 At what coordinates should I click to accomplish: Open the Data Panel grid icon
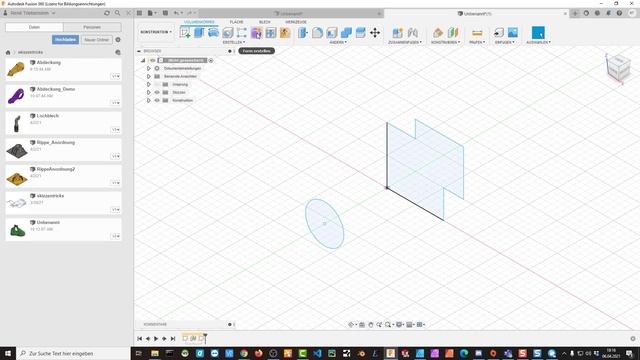[139, 13]
